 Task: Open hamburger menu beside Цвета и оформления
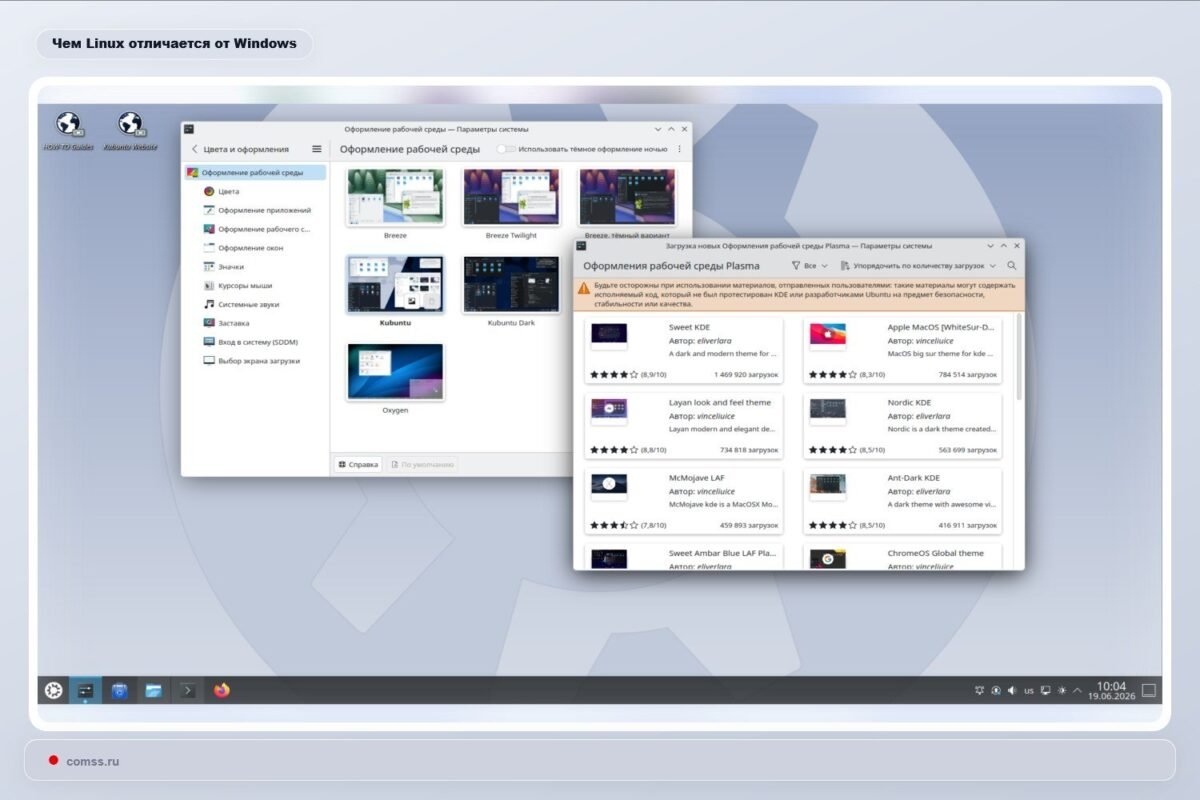317,149
